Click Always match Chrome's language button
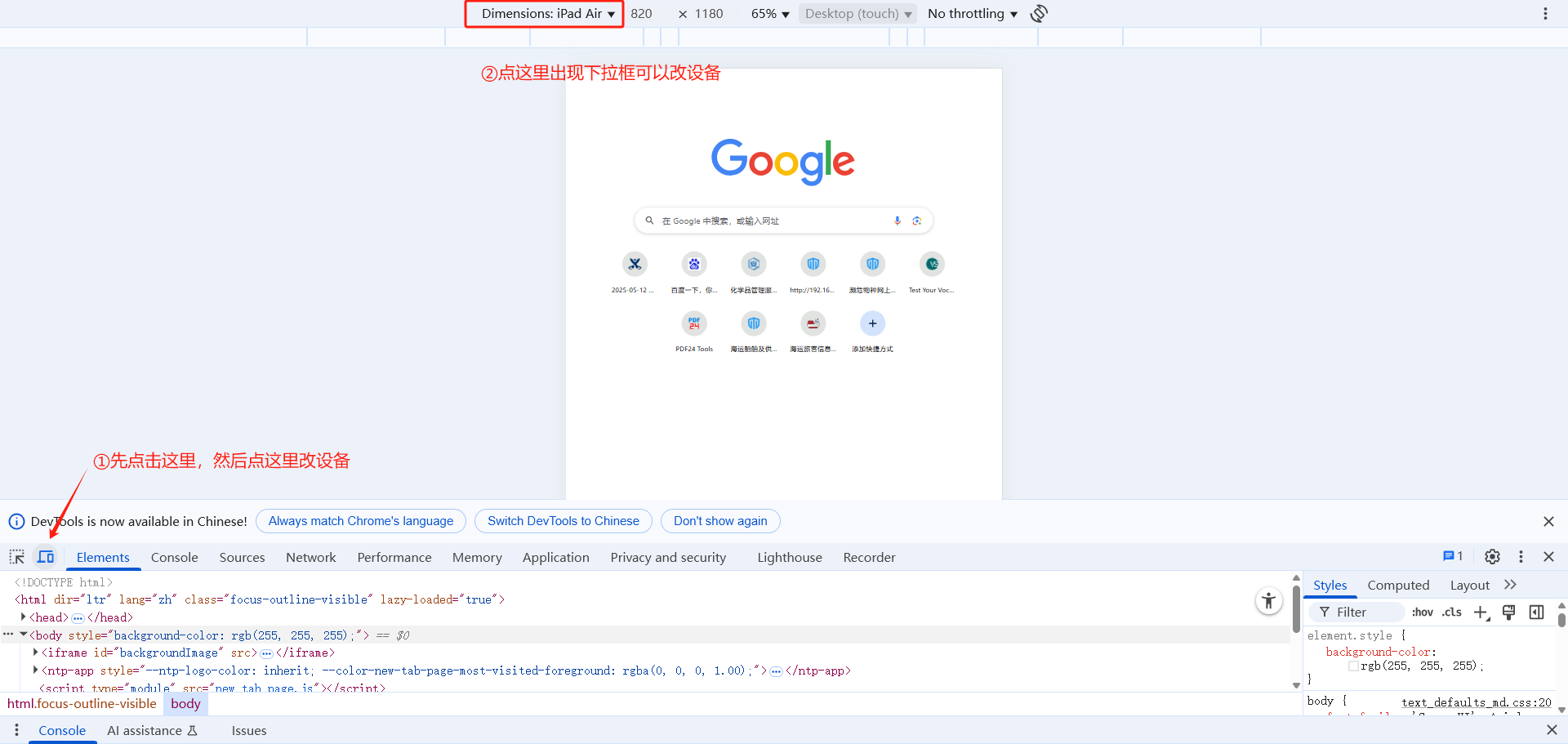Screen dimensions: 1568x744 361,521
